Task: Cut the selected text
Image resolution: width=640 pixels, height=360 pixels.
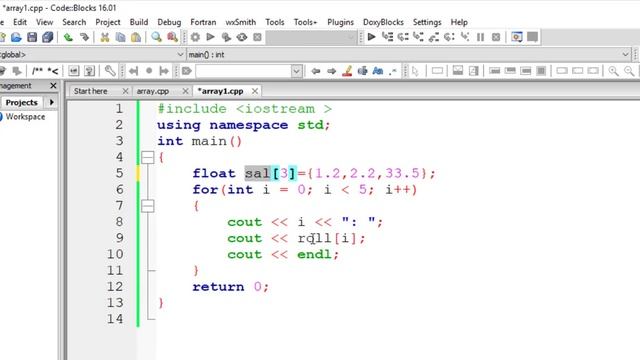Action: pyautogui.click(x=105, y=38)
